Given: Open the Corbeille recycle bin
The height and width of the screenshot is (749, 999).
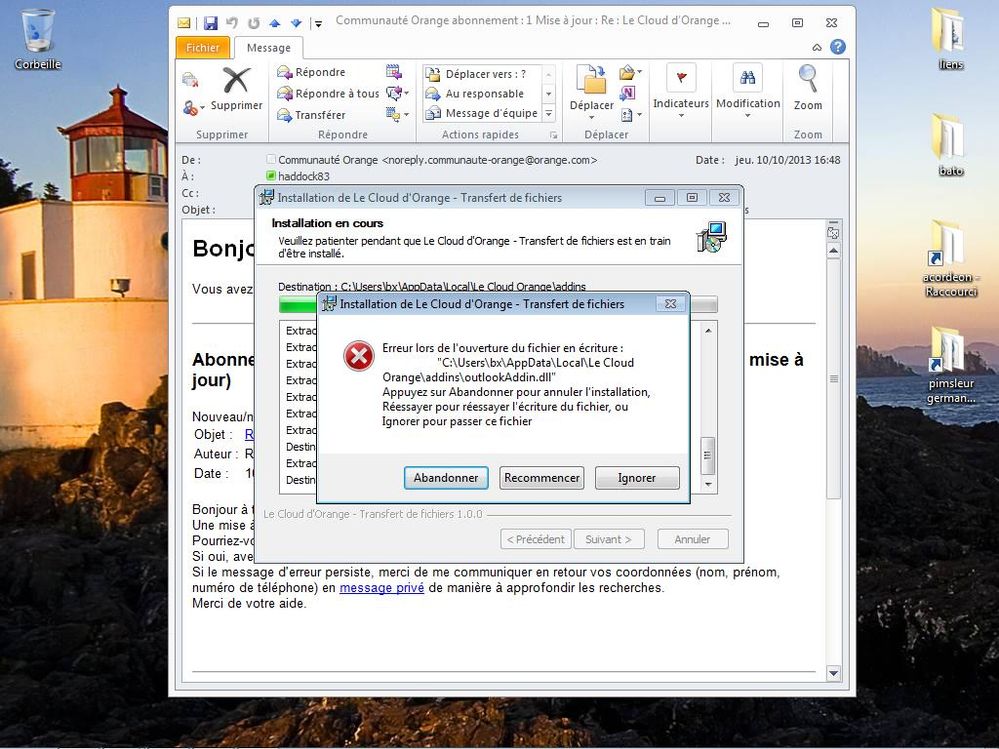Looking at the screenshot, I should [38, 39].
